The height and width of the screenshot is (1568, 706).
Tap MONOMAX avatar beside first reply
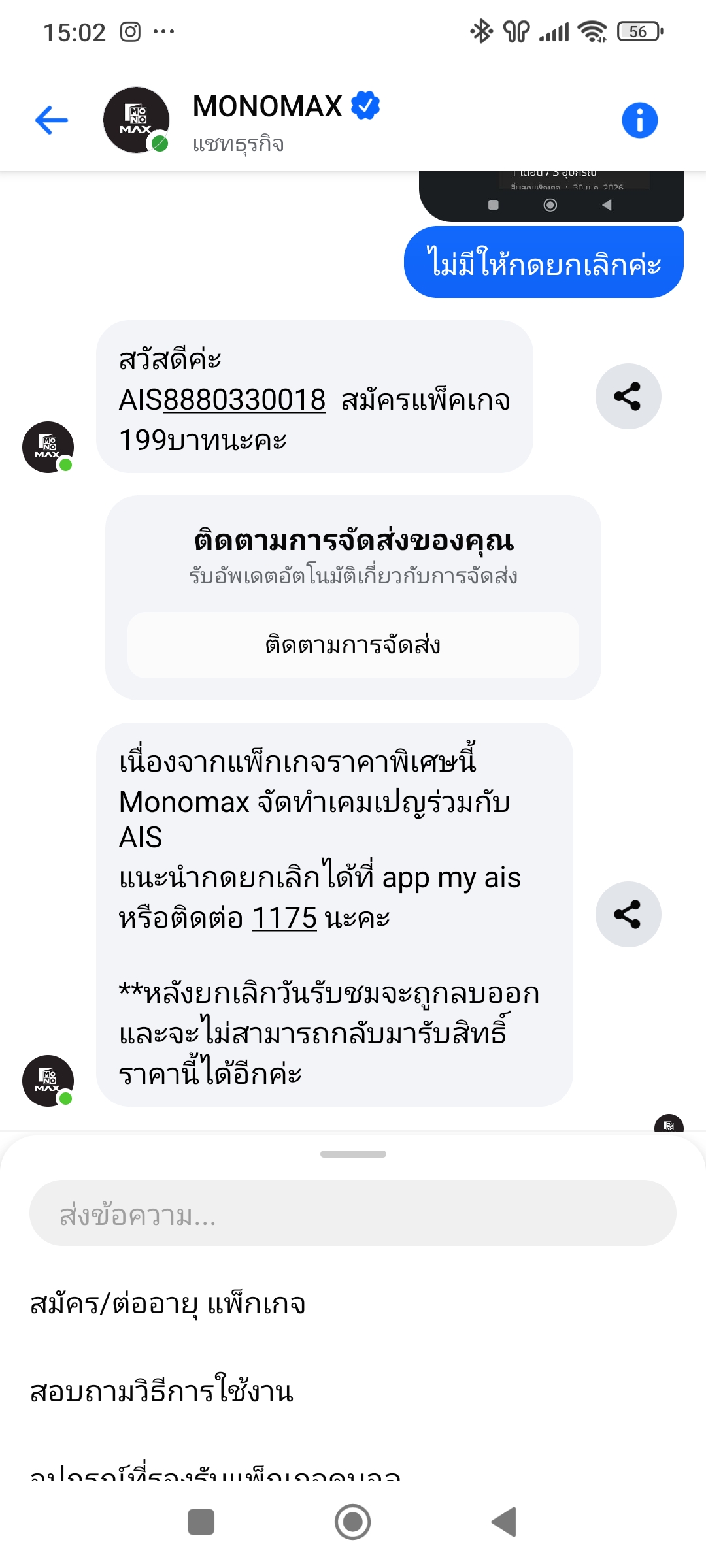pyautogui.click(x=48, y=447)
